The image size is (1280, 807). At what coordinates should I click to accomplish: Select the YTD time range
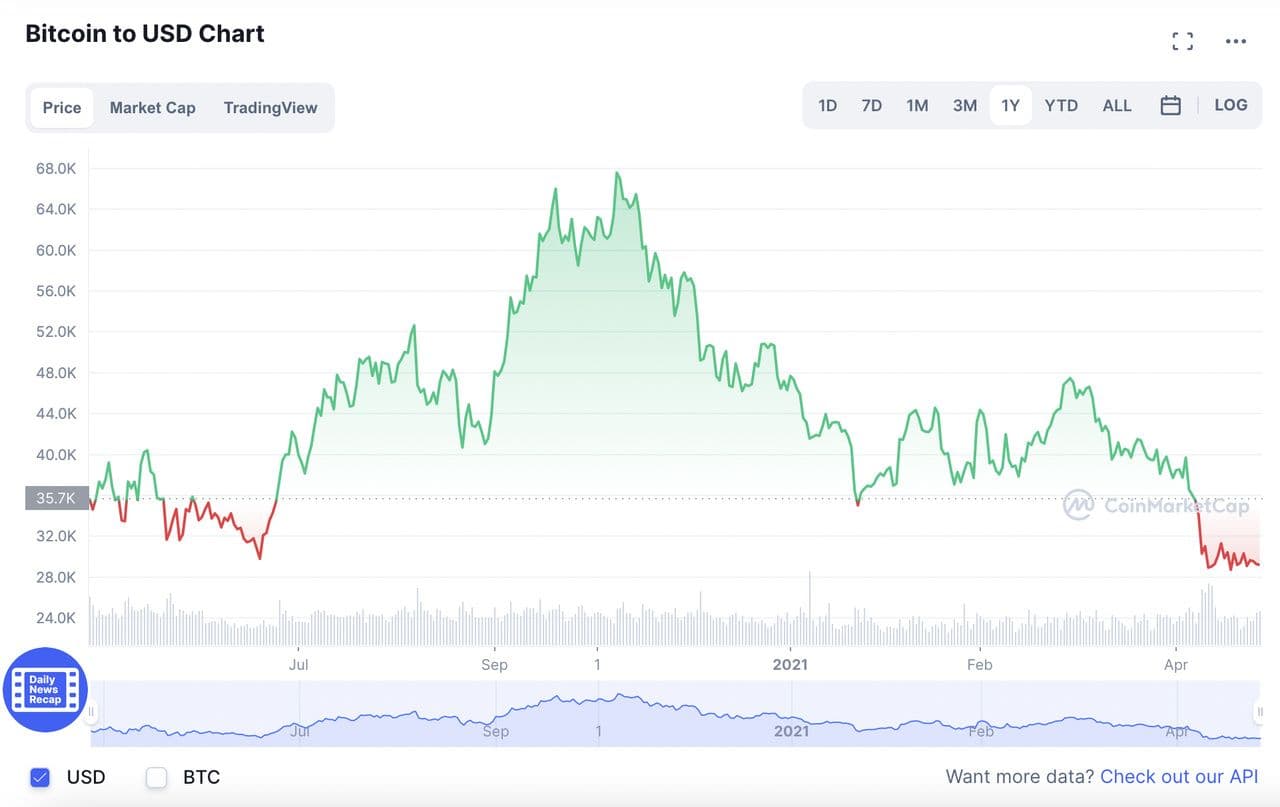pos(1061,105)
